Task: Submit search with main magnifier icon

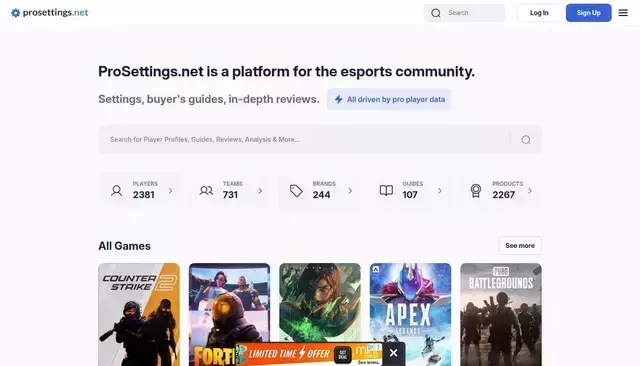Action: (526, 140)
